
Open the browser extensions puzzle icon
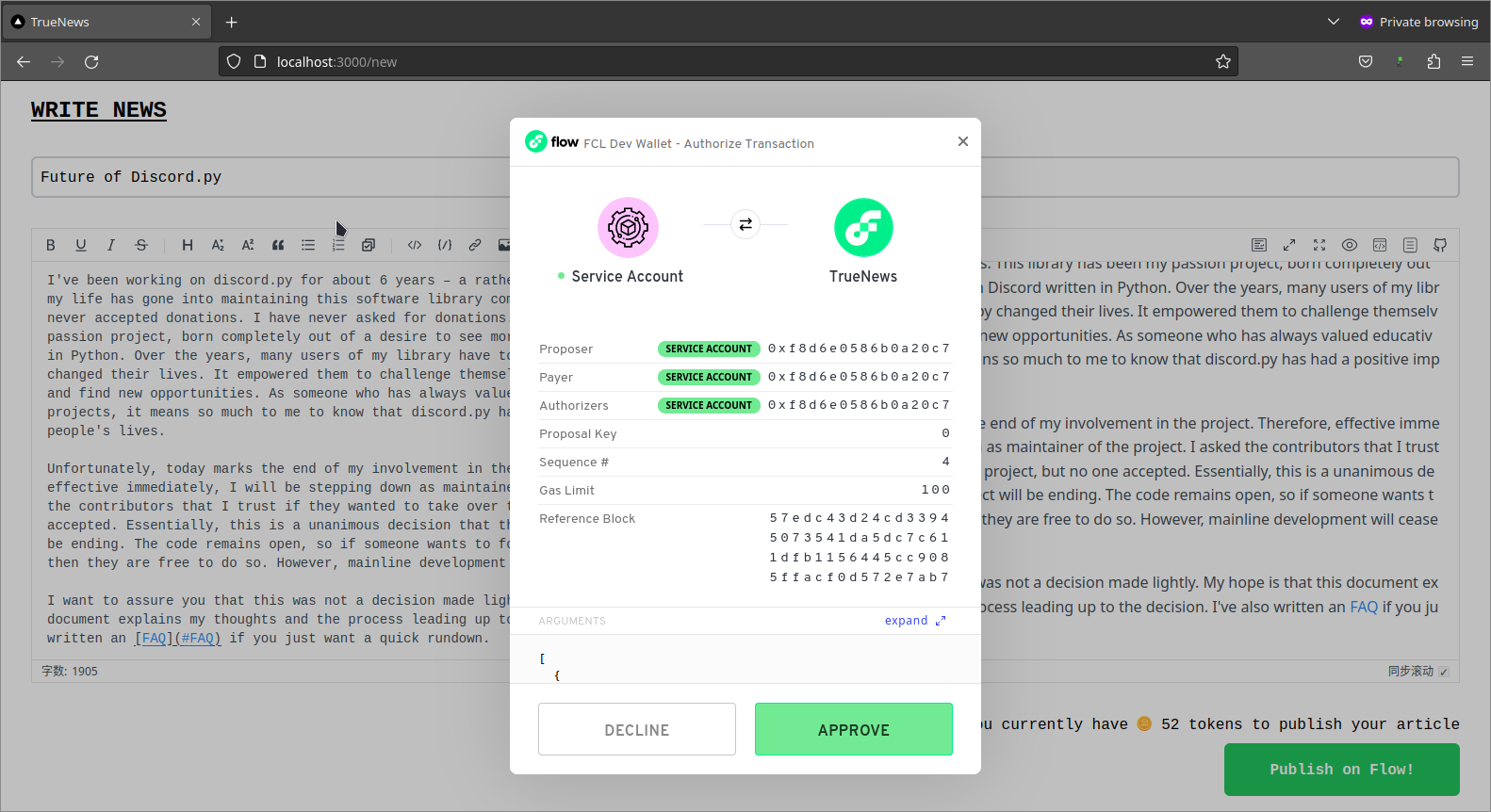coord(1434,62)
